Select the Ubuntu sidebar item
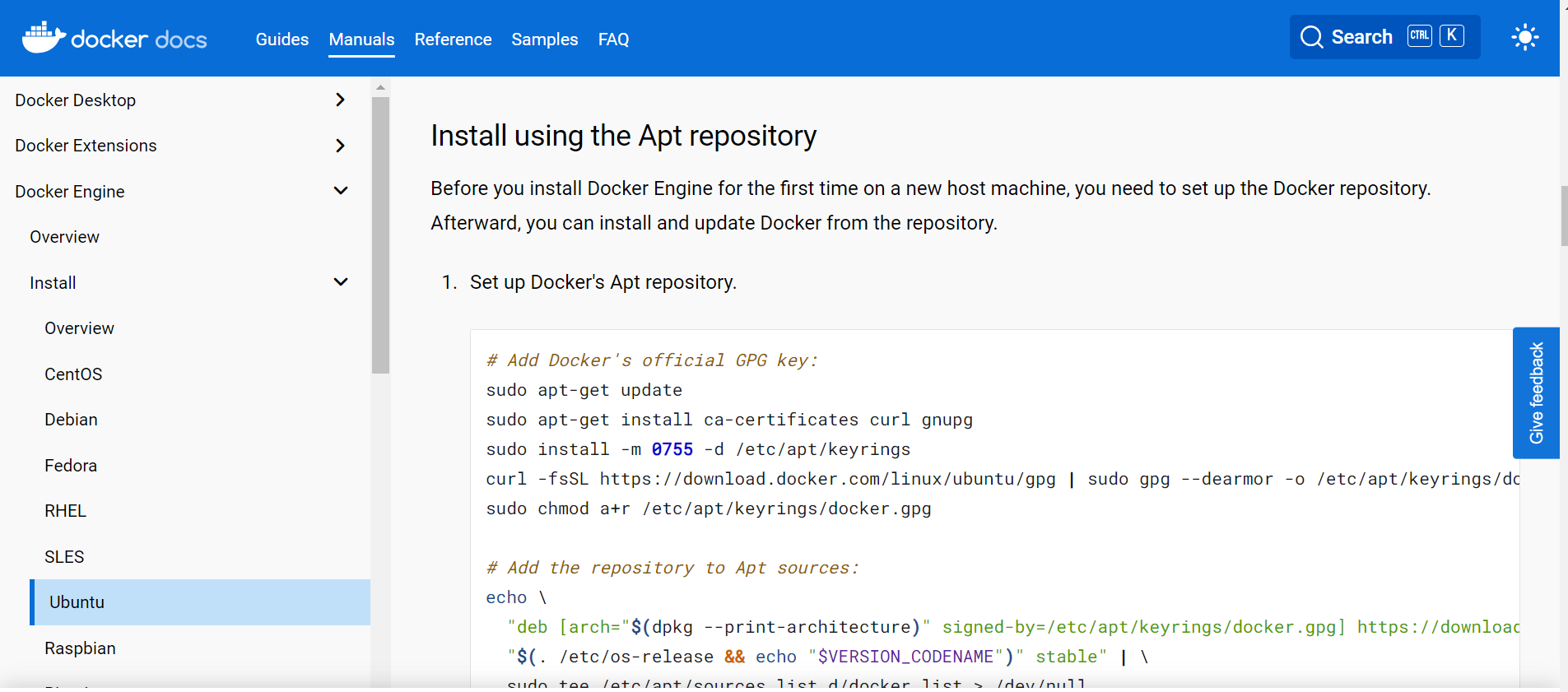The image size is (1568, 692). (200, 602)
